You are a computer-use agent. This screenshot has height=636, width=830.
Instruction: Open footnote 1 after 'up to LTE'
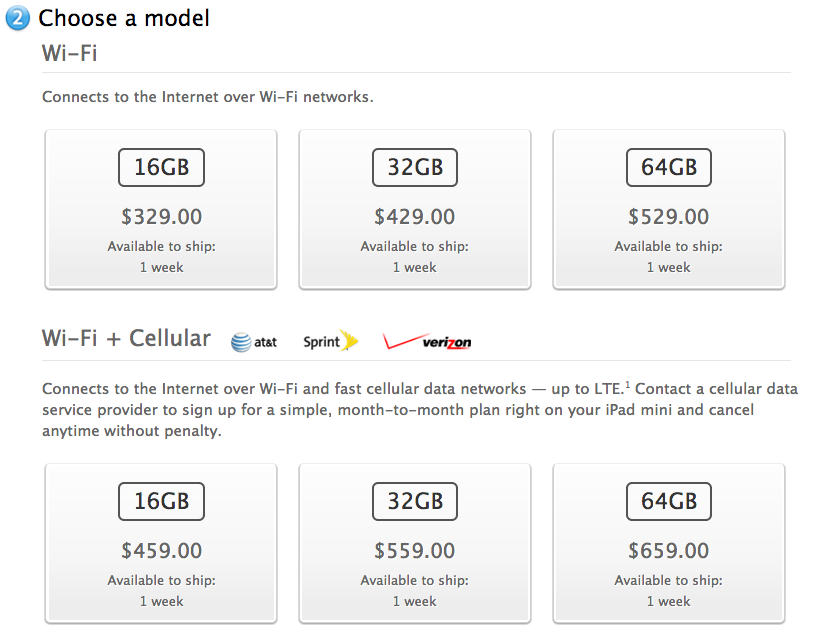(x=627, y=384)
